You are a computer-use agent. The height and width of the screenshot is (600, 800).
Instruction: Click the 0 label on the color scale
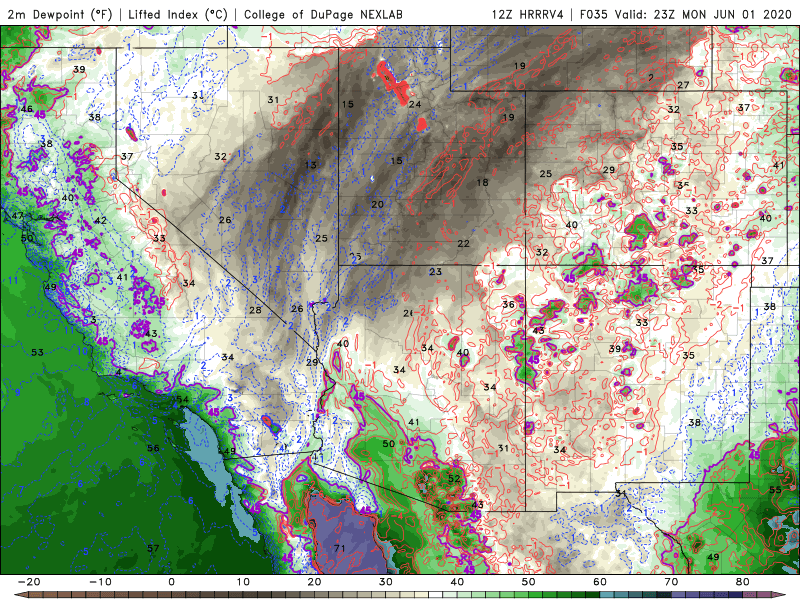(x=171, y=581)
